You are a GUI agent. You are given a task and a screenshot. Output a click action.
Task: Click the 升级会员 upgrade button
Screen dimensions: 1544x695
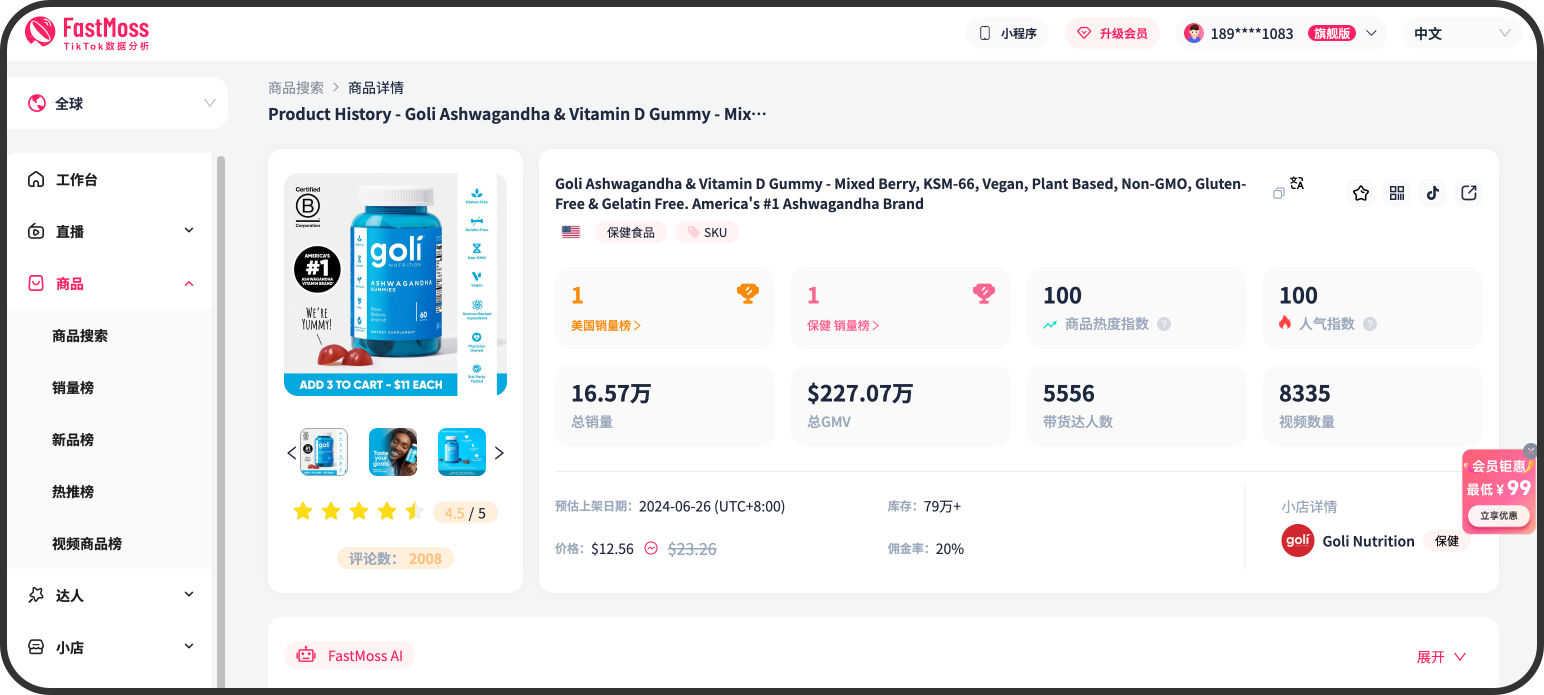pyautogui.click(x=1112, y=32)
